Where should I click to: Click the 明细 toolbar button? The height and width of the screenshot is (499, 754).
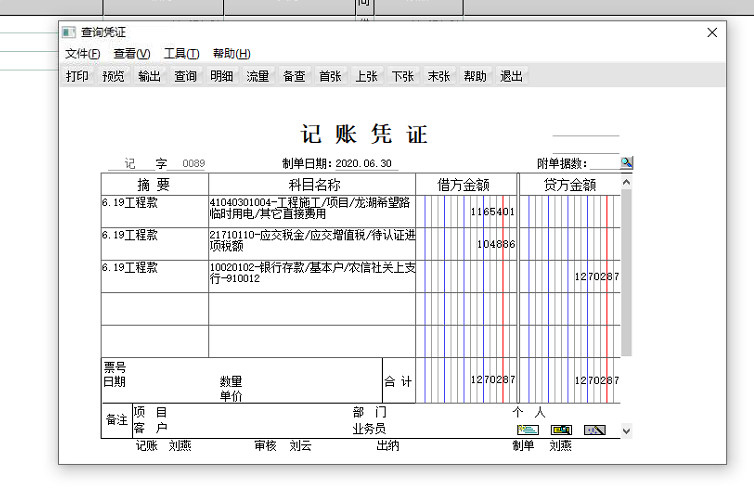pyautogui.click(x=222, y=76)
